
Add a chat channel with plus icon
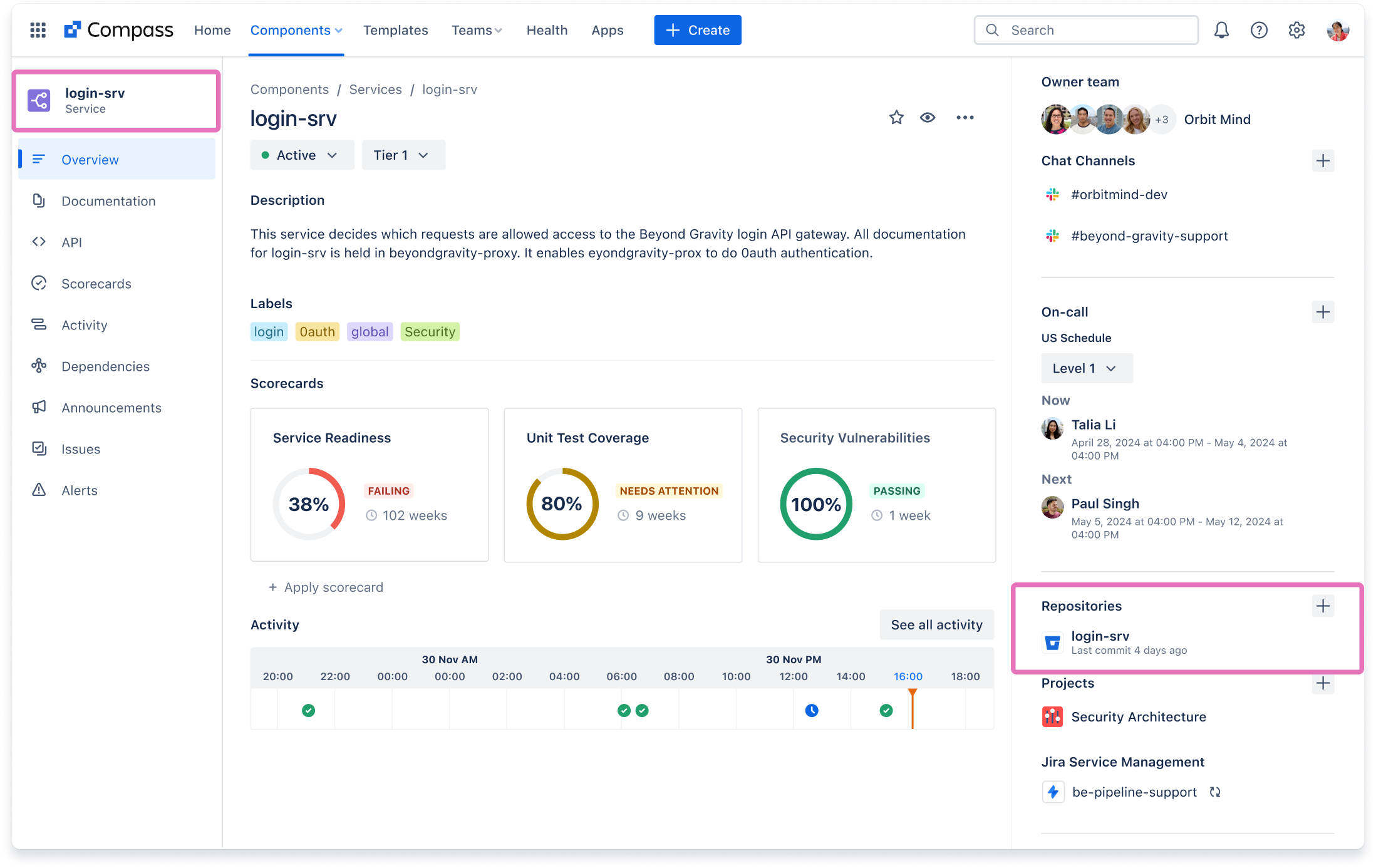click(x=1323, y=161)
